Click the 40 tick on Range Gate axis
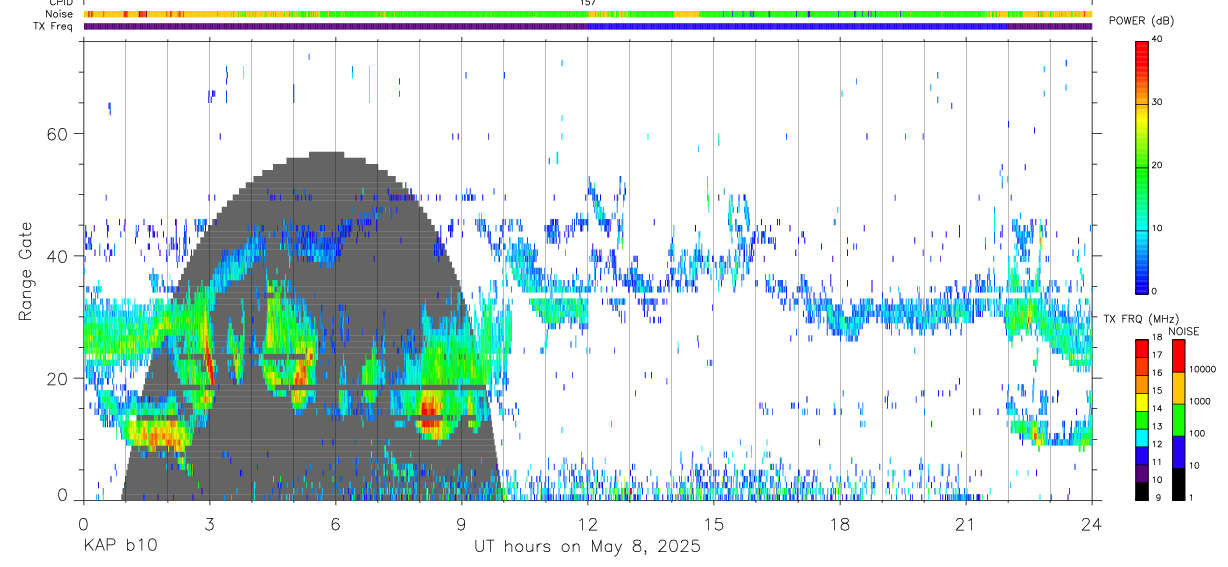 58,256
